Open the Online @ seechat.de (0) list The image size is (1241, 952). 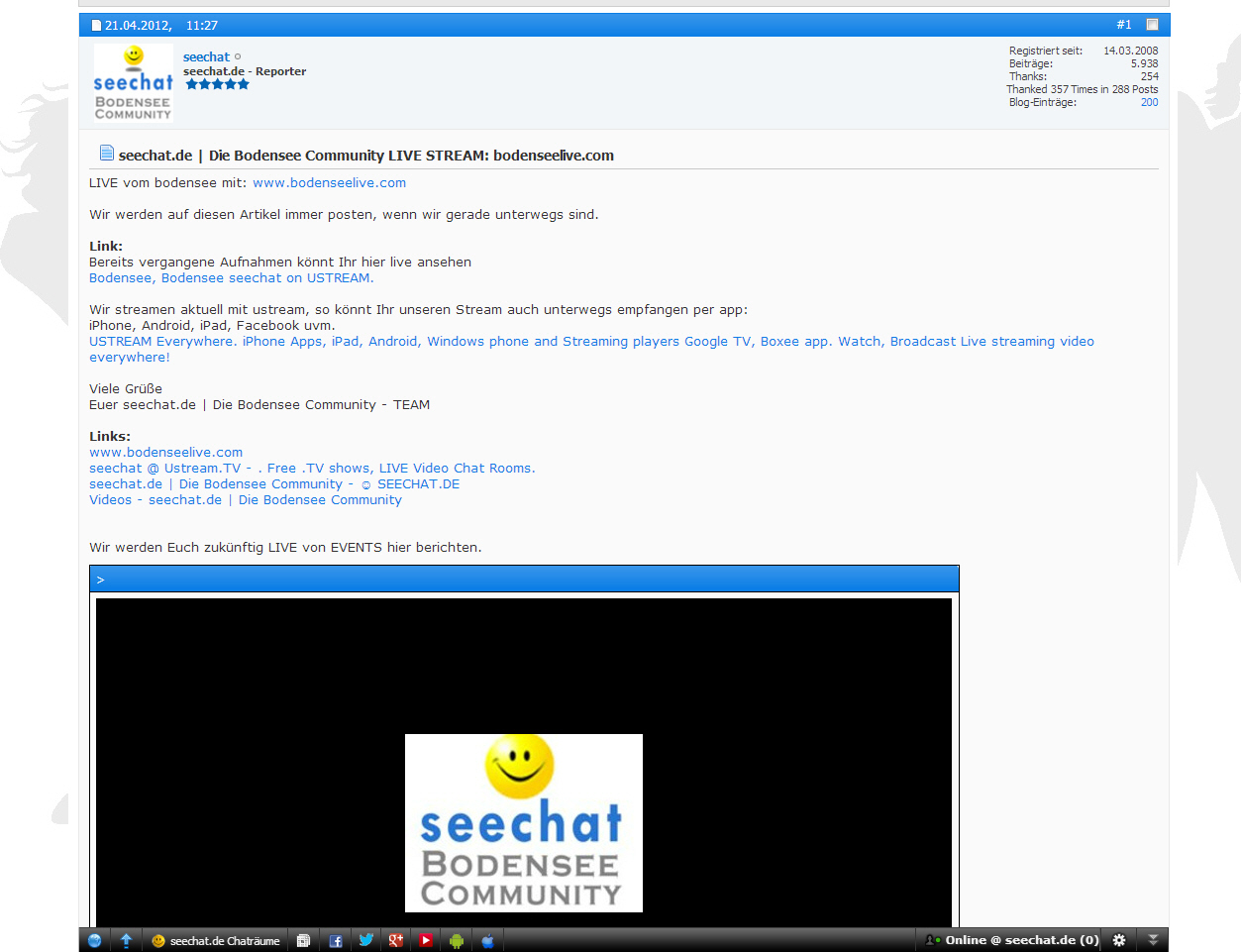(1011, 940)
